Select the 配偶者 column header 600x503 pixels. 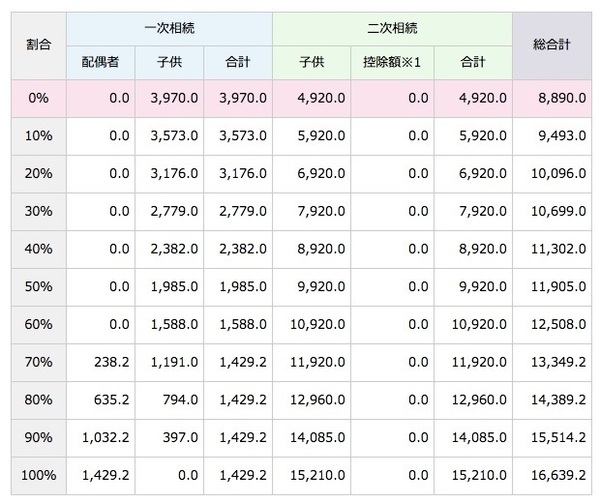(100, 63)
